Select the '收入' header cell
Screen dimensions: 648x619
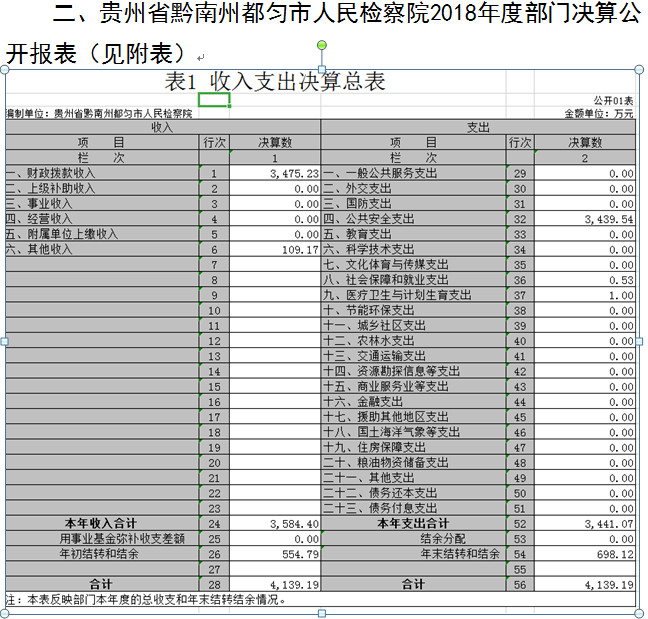coord(163,127)
